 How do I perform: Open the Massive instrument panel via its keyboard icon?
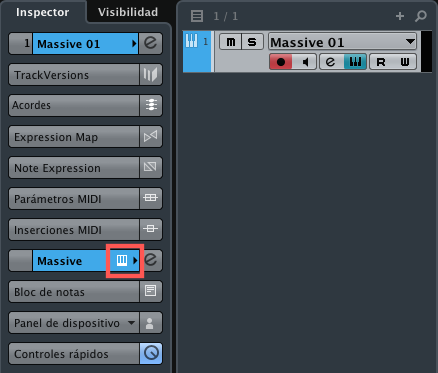pyautogui.click(x=122, y=260)
